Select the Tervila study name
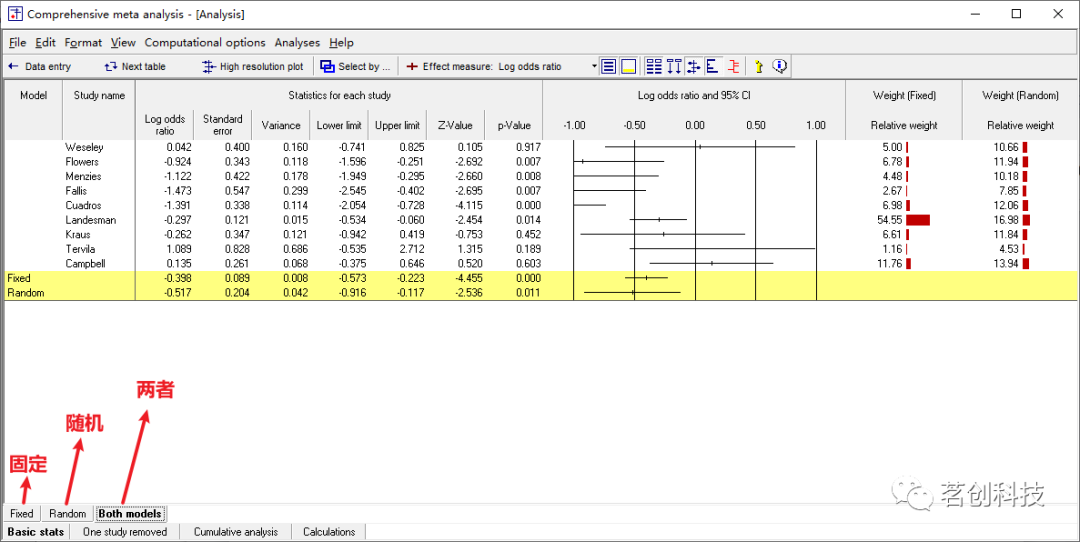 pyautogui.click(x=81, y=249)
